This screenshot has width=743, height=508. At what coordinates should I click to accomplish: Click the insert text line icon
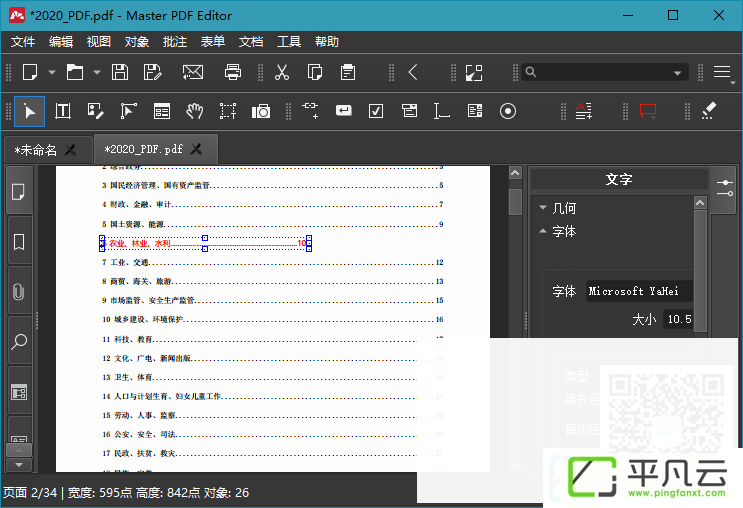pos(583,111)
